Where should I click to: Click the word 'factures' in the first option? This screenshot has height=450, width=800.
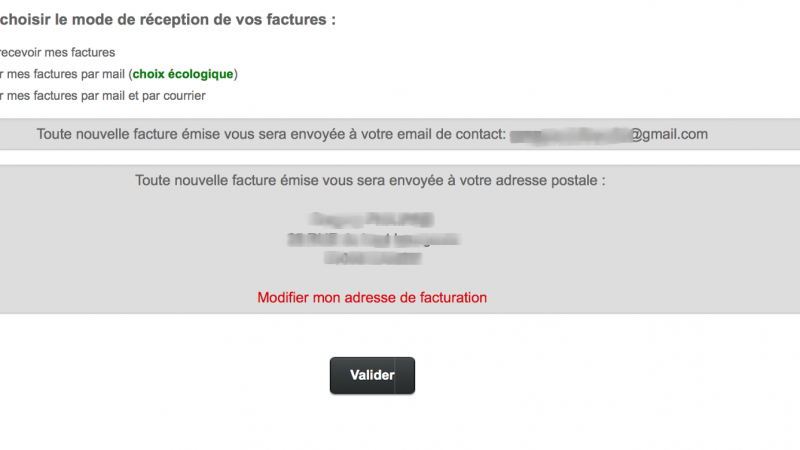89,52
